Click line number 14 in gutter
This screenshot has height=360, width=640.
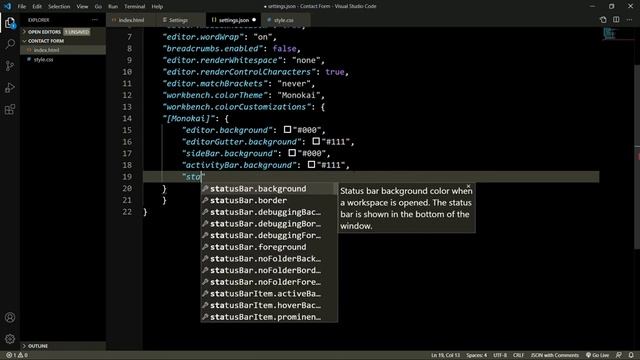(x=127, y=118)
